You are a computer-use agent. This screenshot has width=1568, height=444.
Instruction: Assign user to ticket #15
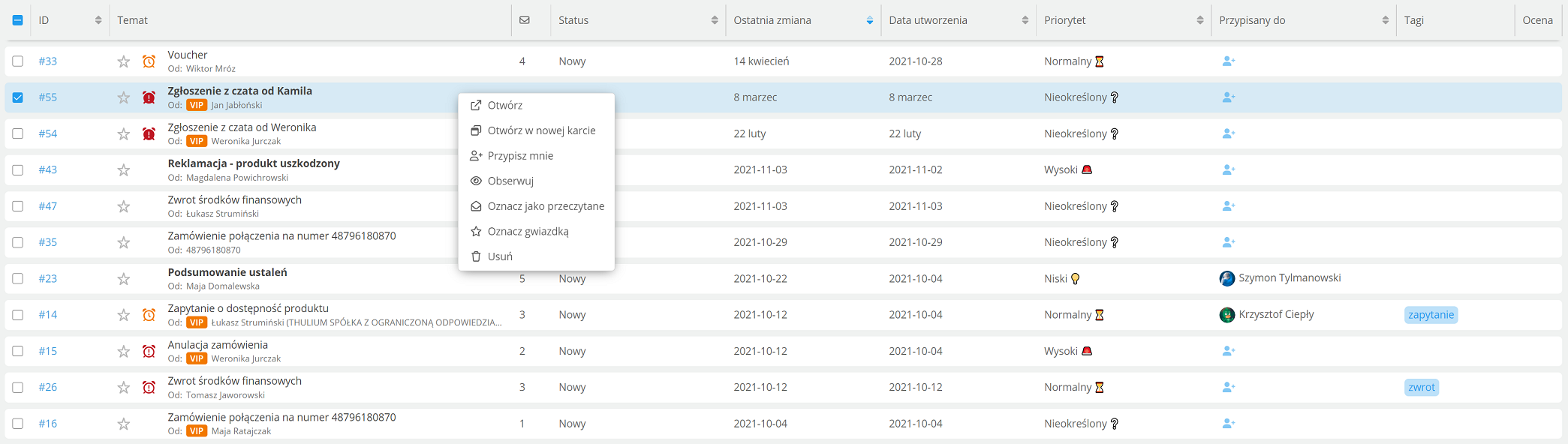[1229, 351]
